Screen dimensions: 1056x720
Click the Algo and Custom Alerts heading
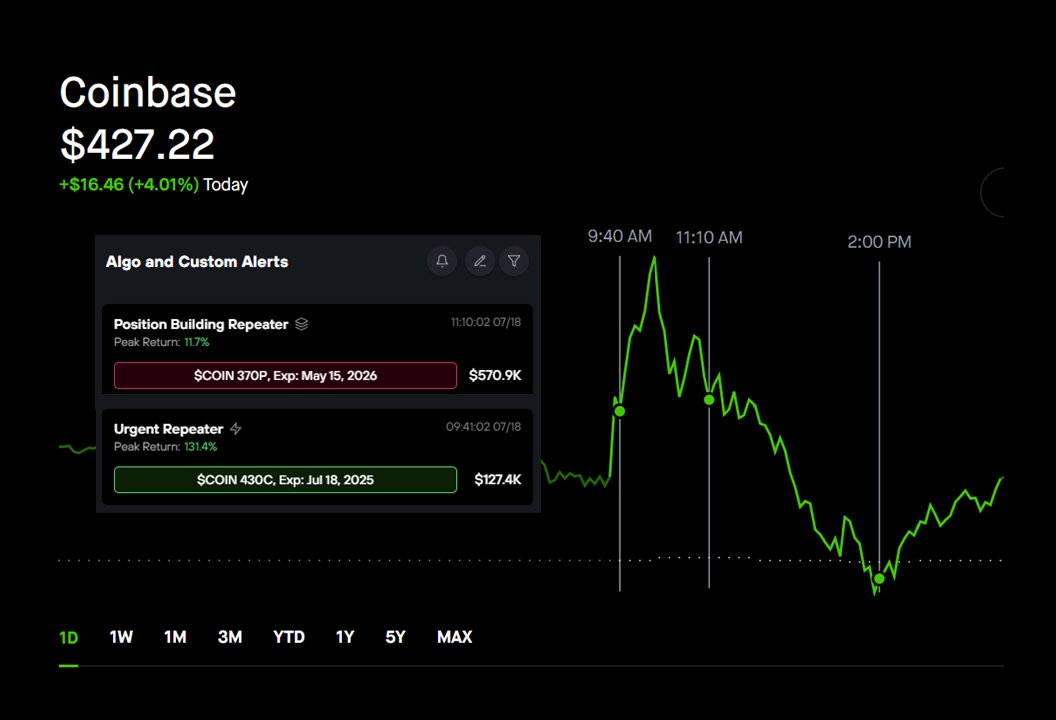pos(197,261)
